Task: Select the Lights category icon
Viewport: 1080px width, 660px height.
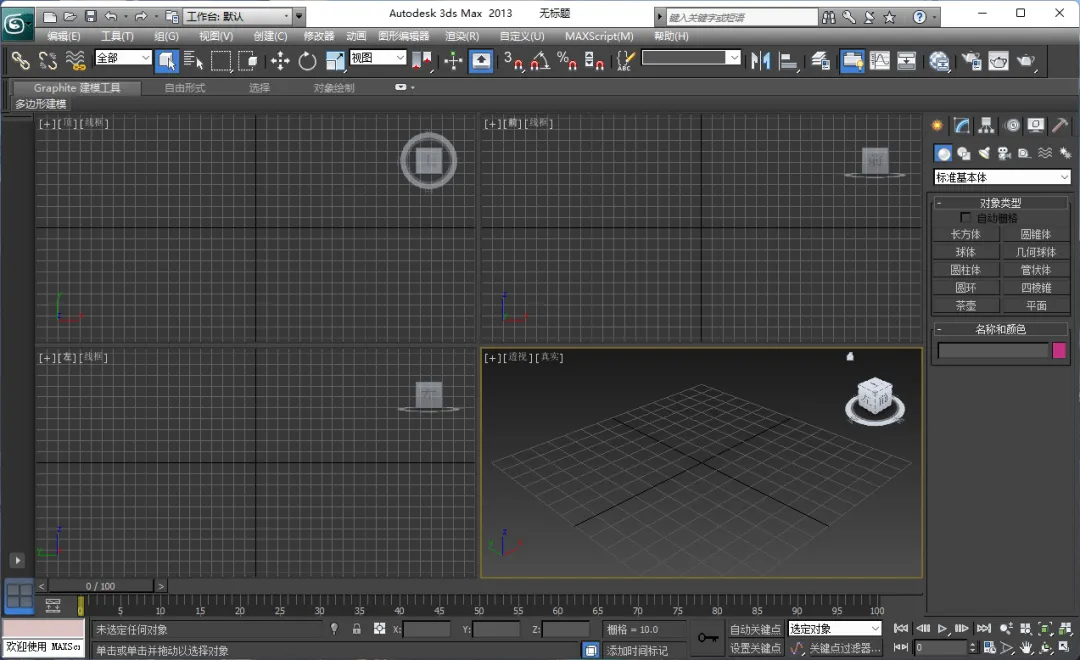Action: tap(984, 153)
